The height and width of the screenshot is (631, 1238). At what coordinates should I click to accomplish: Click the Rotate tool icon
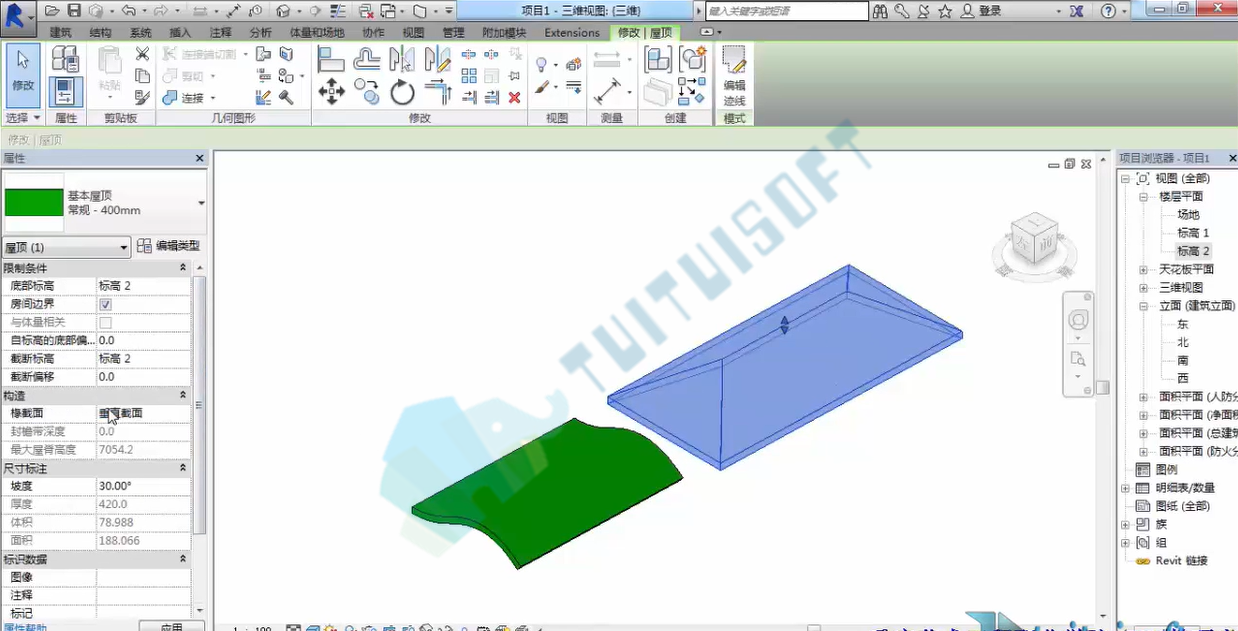402,94
